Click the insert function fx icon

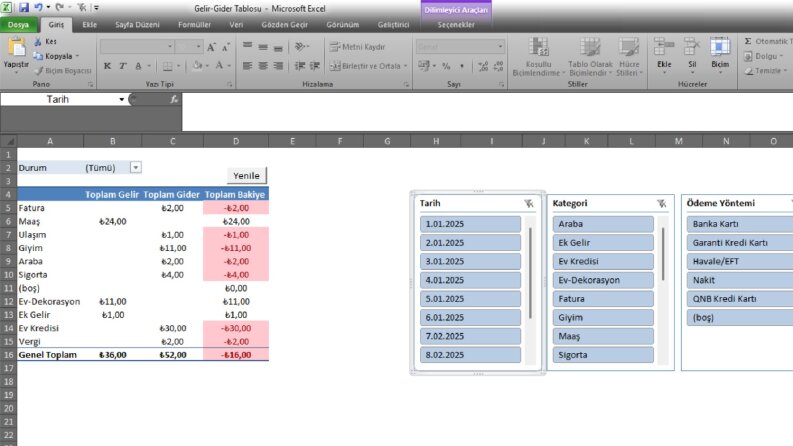click(173, 99)
